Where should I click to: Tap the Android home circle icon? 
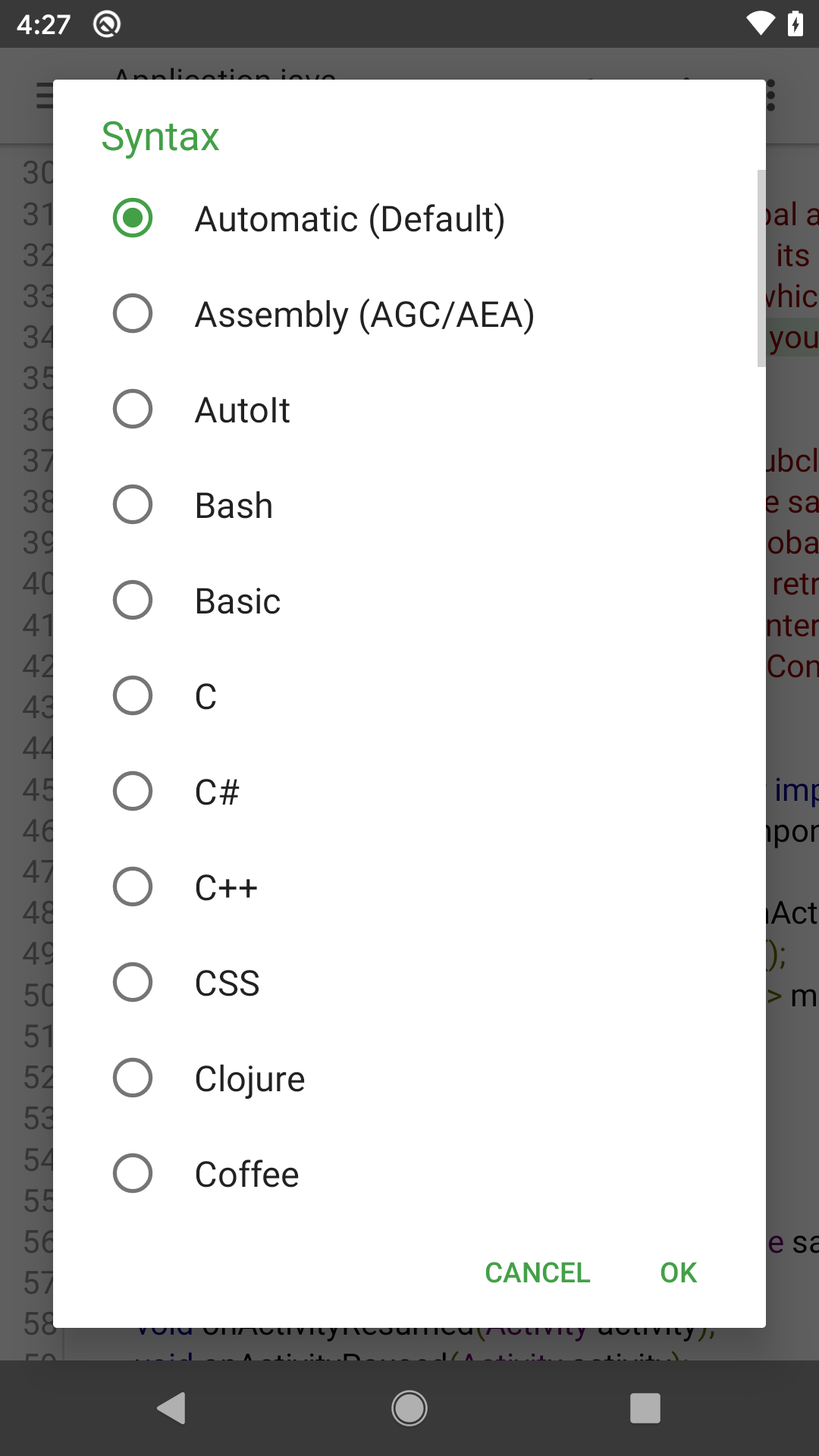pyautogui.click(x=409, y=1408)
